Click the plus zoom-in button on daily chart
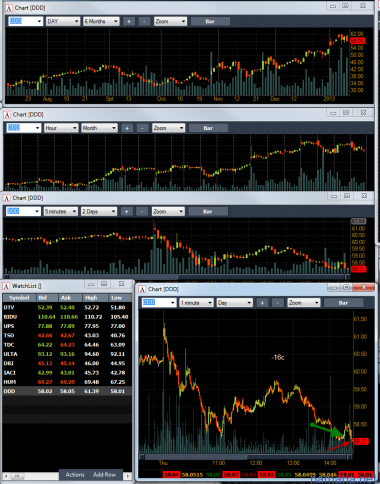 pos(129,21)
